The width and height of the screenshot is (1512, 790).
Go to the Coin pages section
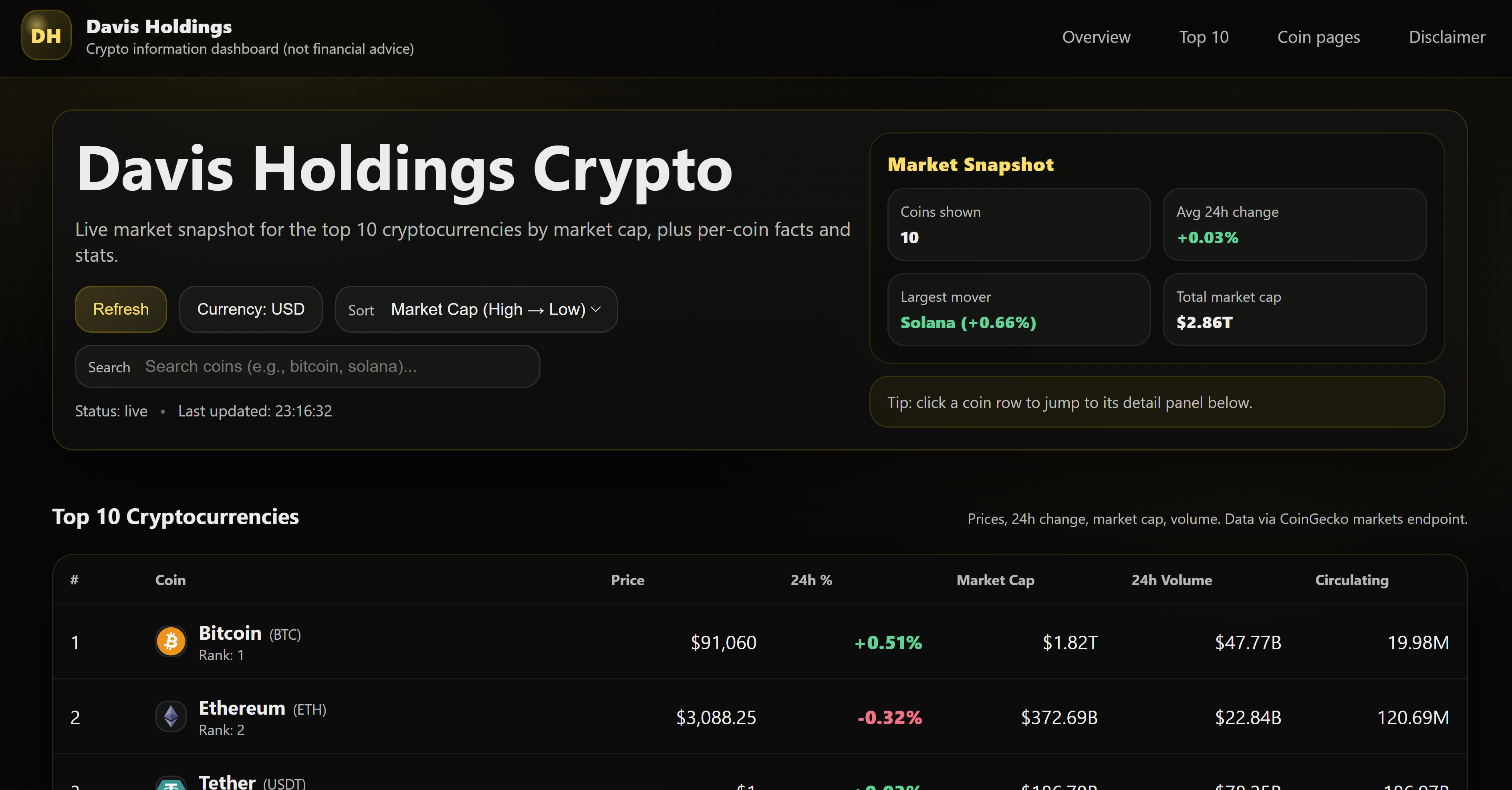click(x=1318, y=36)
